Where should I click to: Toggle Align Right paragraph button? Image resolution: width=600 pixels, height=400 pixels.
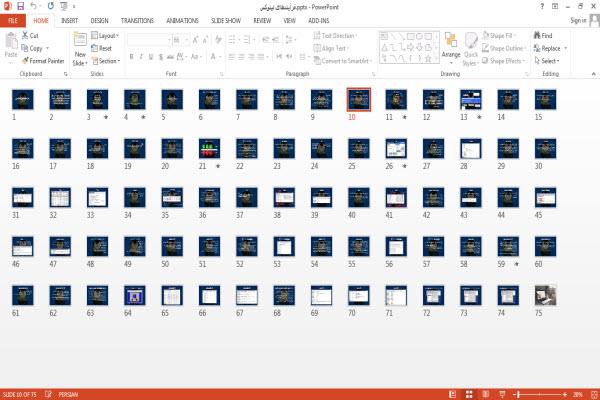click(251, 57)
